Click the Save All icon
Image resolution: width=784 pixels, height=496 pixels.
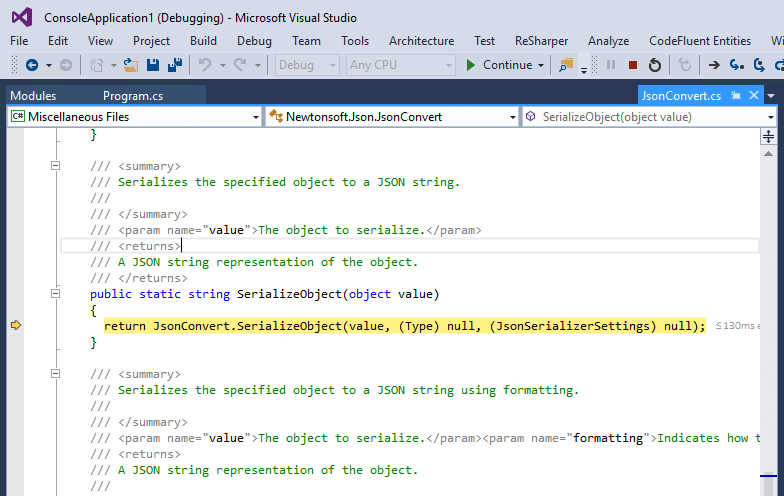coord(174,65)
